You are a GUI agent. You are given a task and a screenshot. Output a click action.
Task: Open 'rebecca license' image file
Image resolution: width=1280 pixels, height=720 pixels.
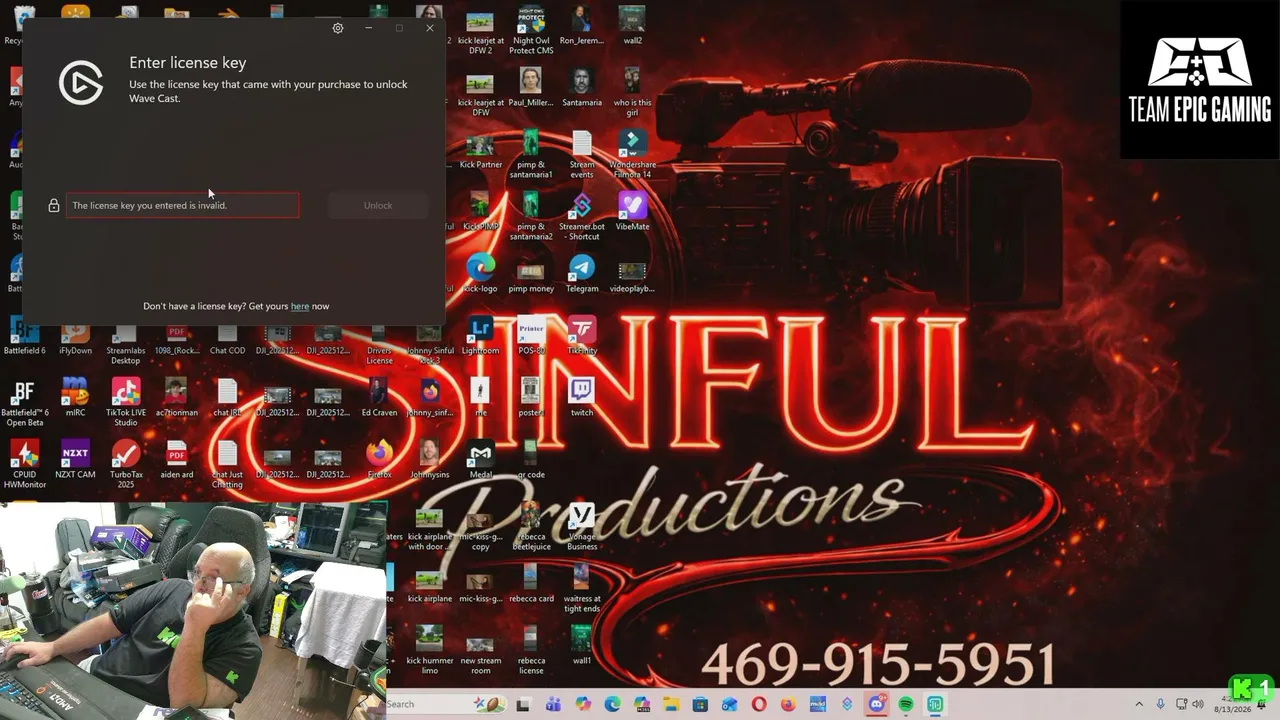pos(531,651)
